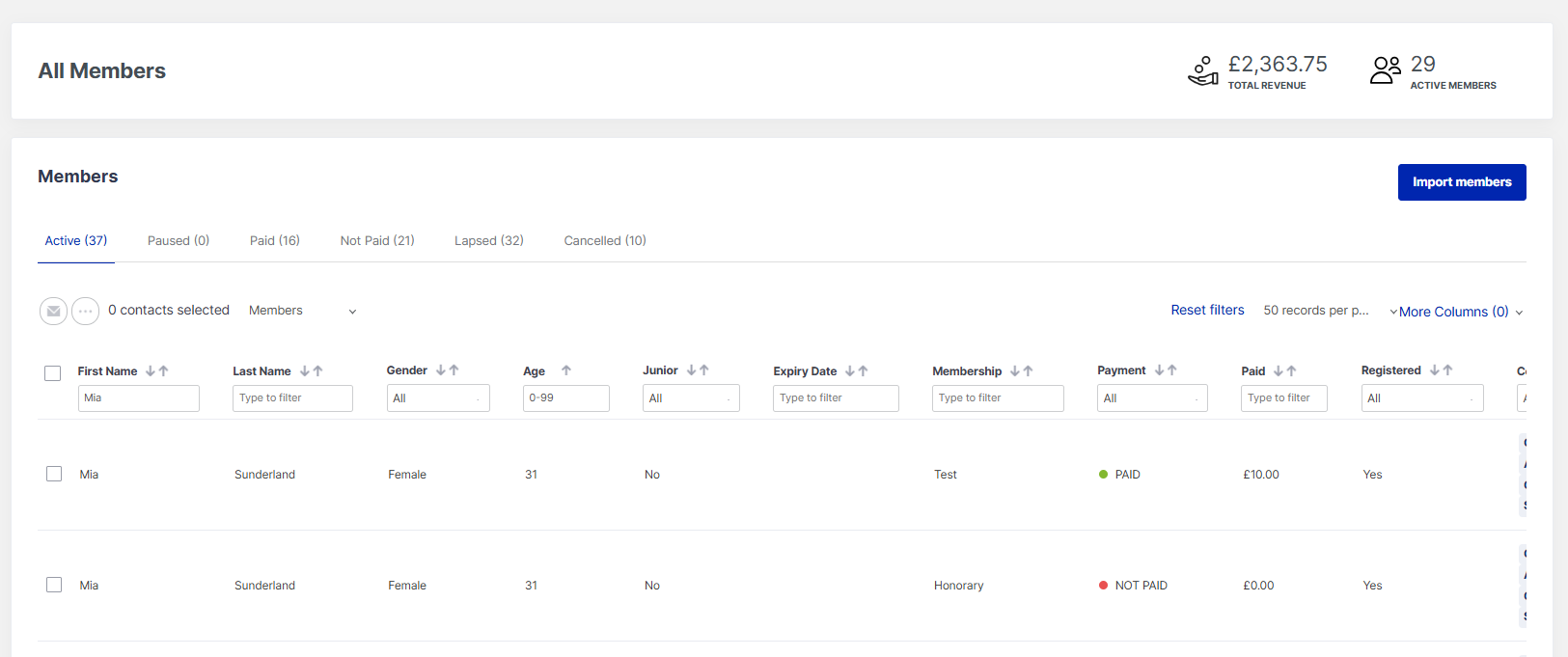The width and height of the screenshot is (1568, 657).
Task: Switch to the Not Paid (21) tab
Action: pos(377,241)
